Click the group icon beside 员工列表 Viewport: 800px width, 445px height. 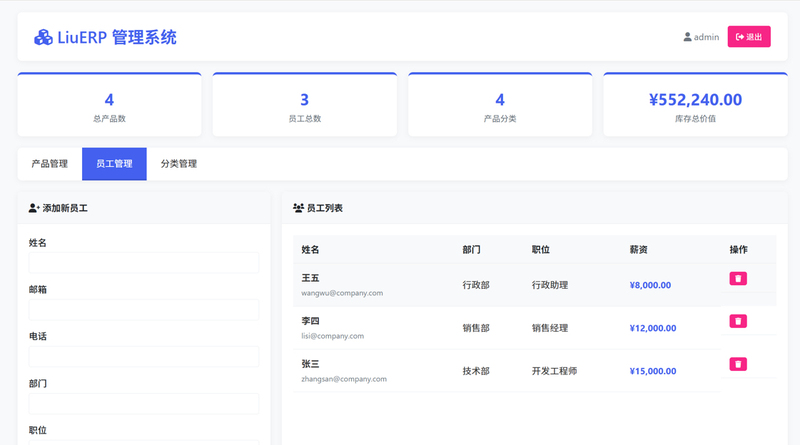pos(298,208)
